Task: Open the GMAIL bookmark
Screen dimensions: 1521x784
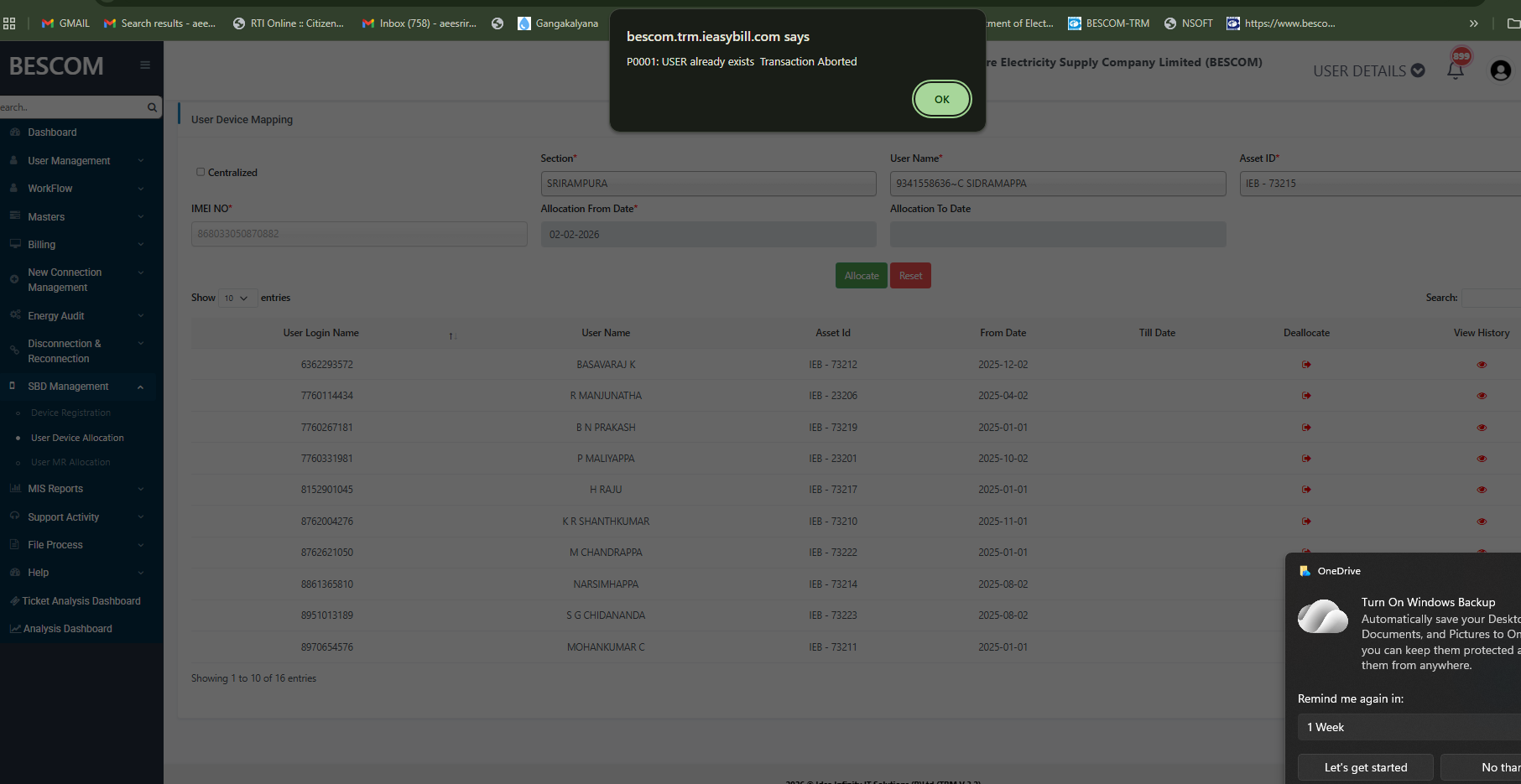Action: [65, 23]
